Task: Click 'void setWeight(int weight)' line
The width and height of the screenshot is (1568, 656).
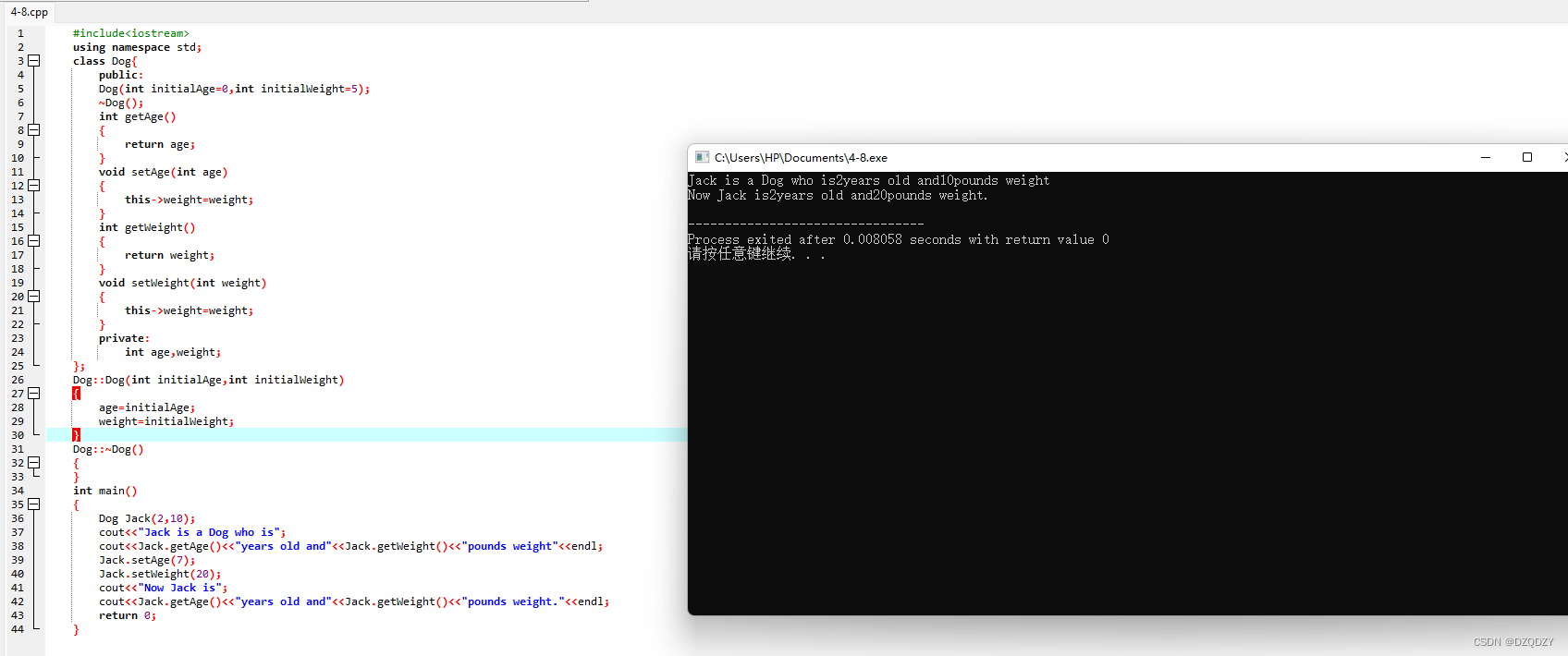Action: click(183, 283)
